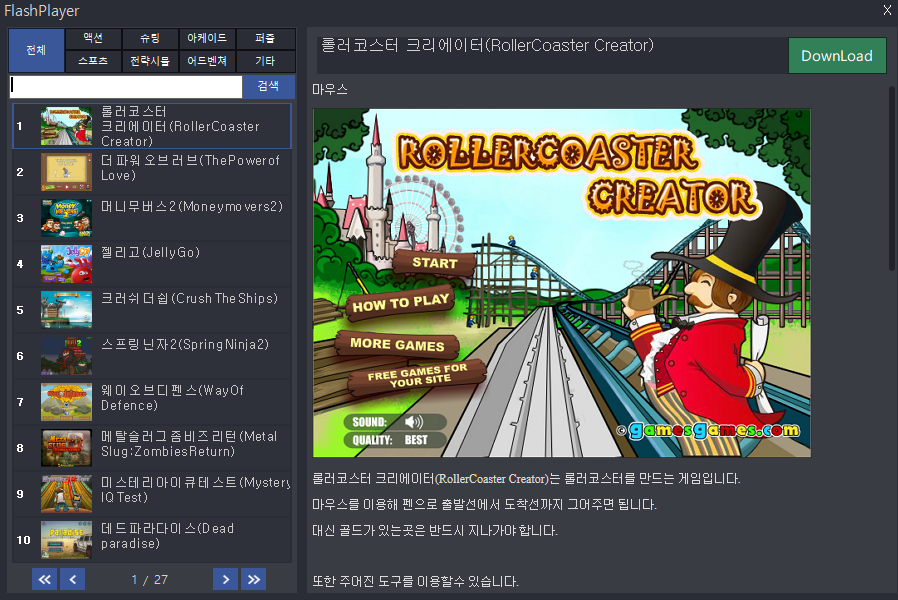Viewport: 898px width, 600px height.
Task: Select the Crush The Ships thumbnail
Action: [66, 310]
